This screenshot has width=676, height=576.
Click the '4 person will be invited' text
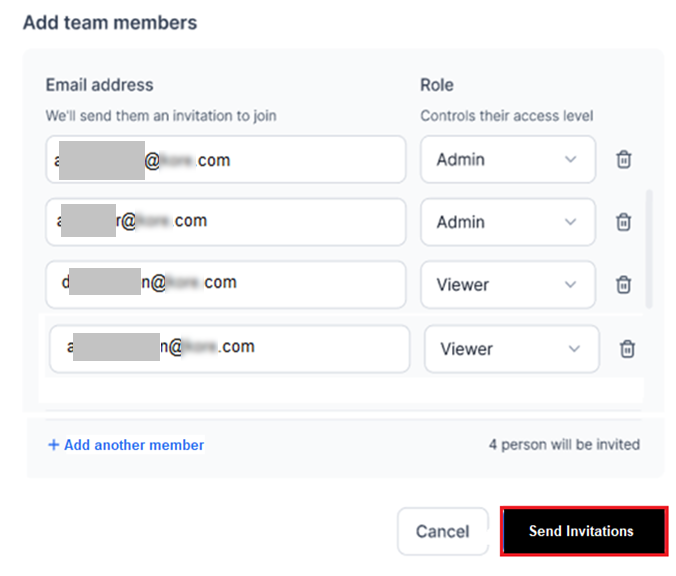(564, 444)
